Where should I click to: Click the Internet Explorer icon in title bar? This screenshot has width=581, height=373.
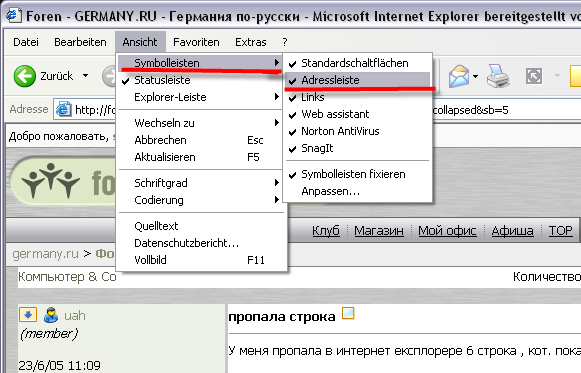pyautogui.click(x=14, y=16)
